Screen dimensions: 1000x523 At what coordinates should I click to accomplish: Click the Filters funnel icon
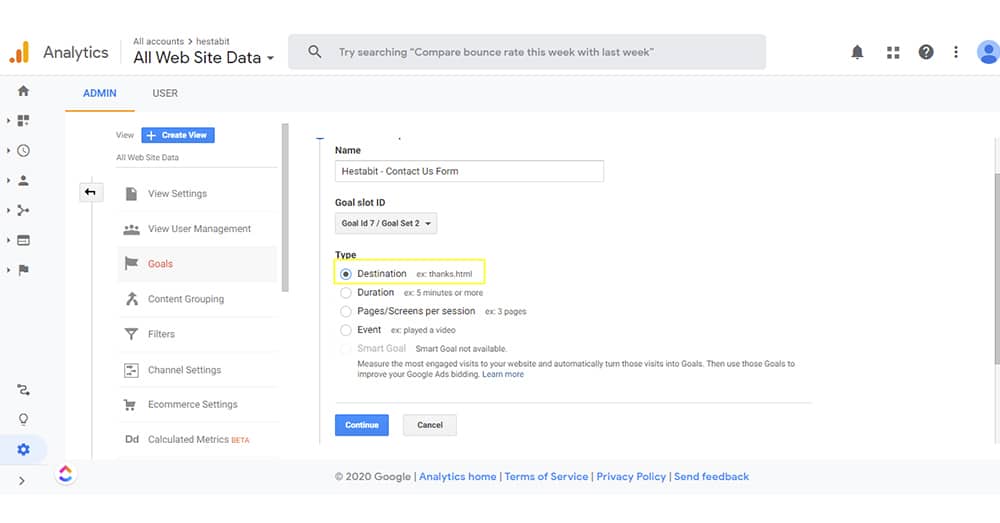tap(131, 334)
